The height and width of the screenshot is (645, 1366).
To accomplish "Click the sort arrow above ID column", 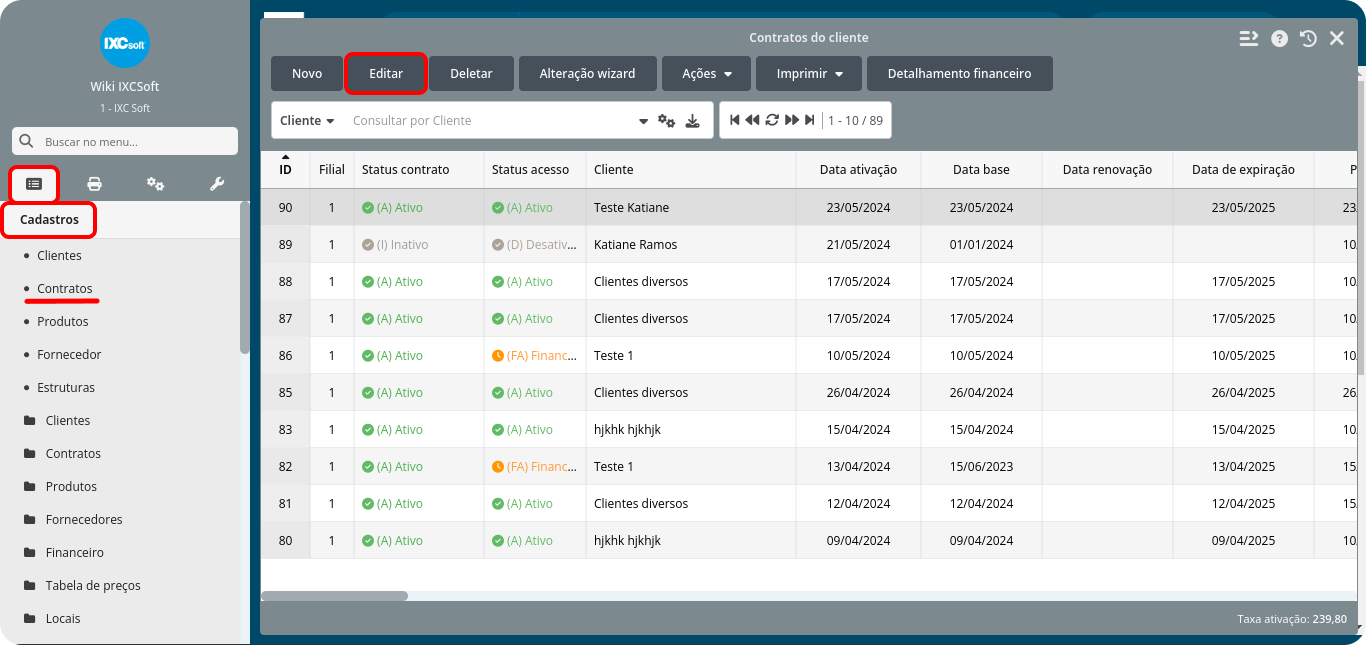I will pyautogui.click(x=285, y=158).
